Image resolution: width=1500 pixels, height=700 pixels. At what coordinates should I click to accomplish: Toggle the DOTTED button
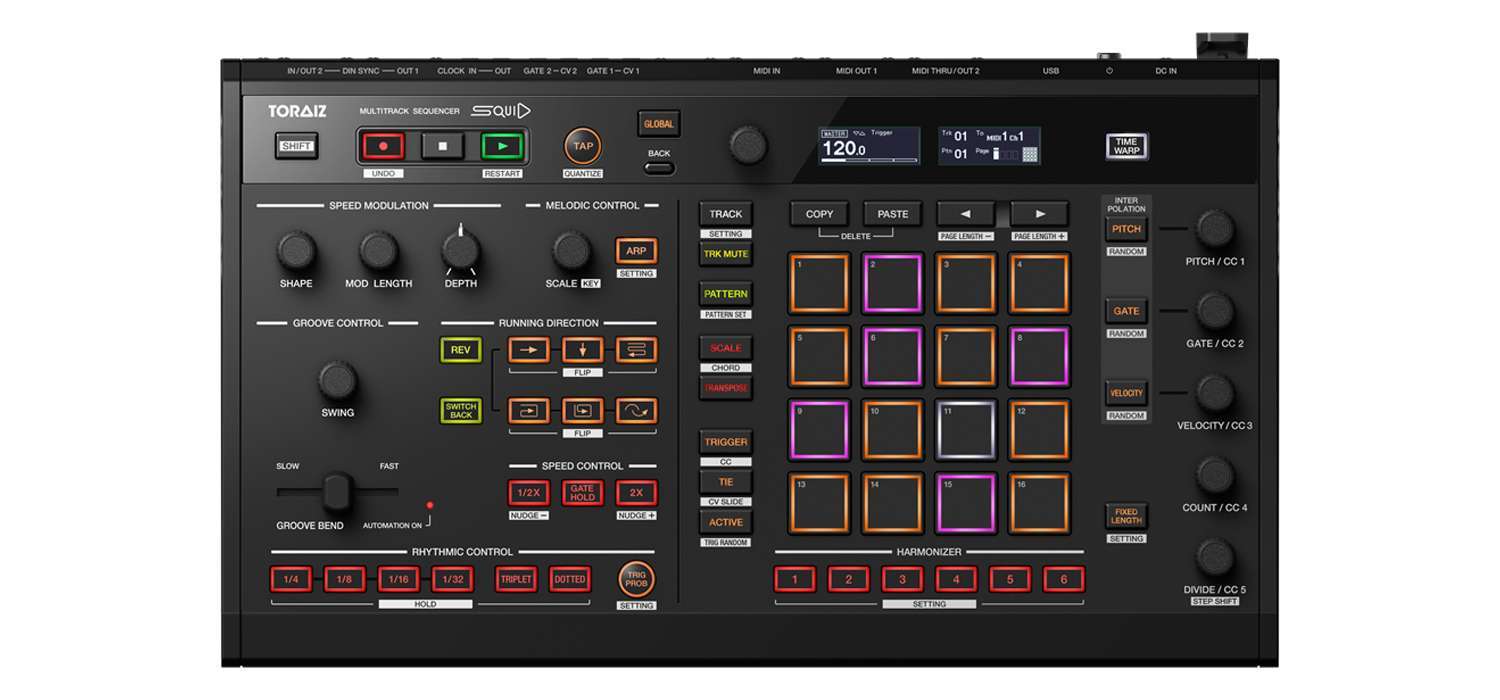569,579
